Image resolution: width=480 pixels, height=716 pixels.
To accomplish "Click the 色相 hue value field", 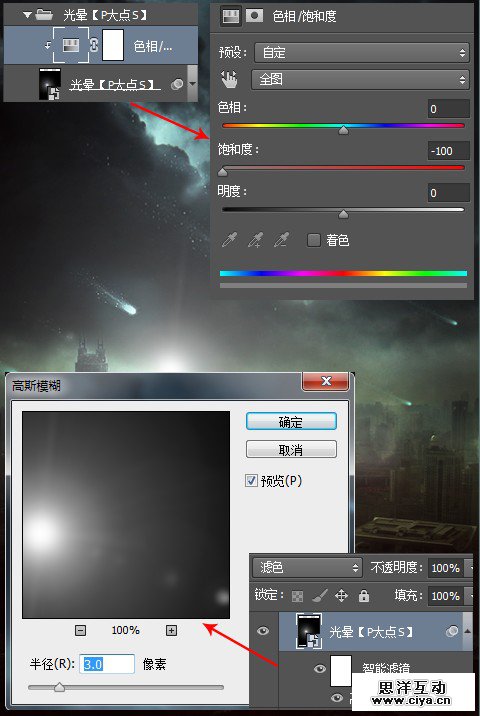I will 448,109.
